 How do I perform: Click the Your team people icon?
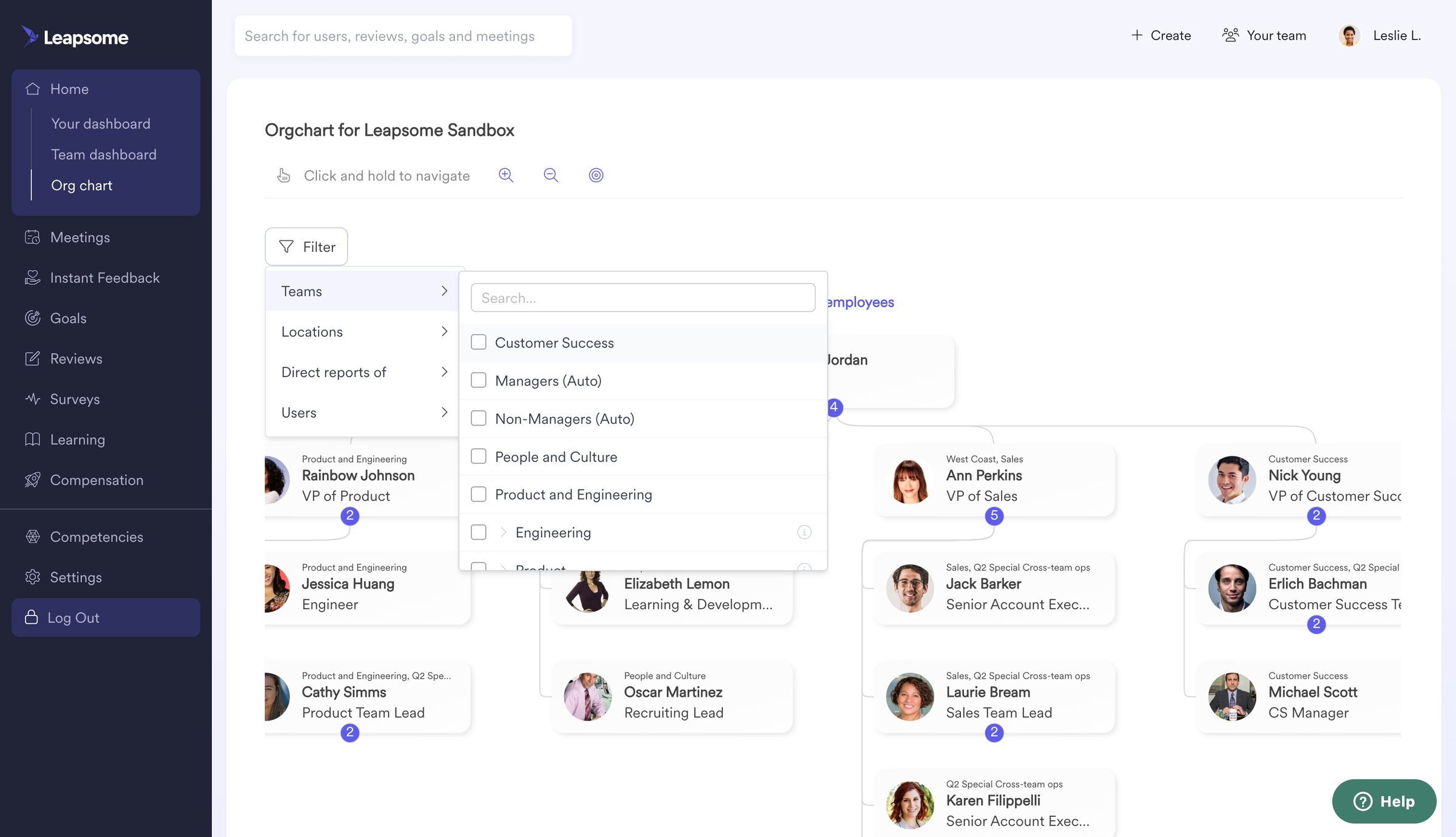(1230, 35)
